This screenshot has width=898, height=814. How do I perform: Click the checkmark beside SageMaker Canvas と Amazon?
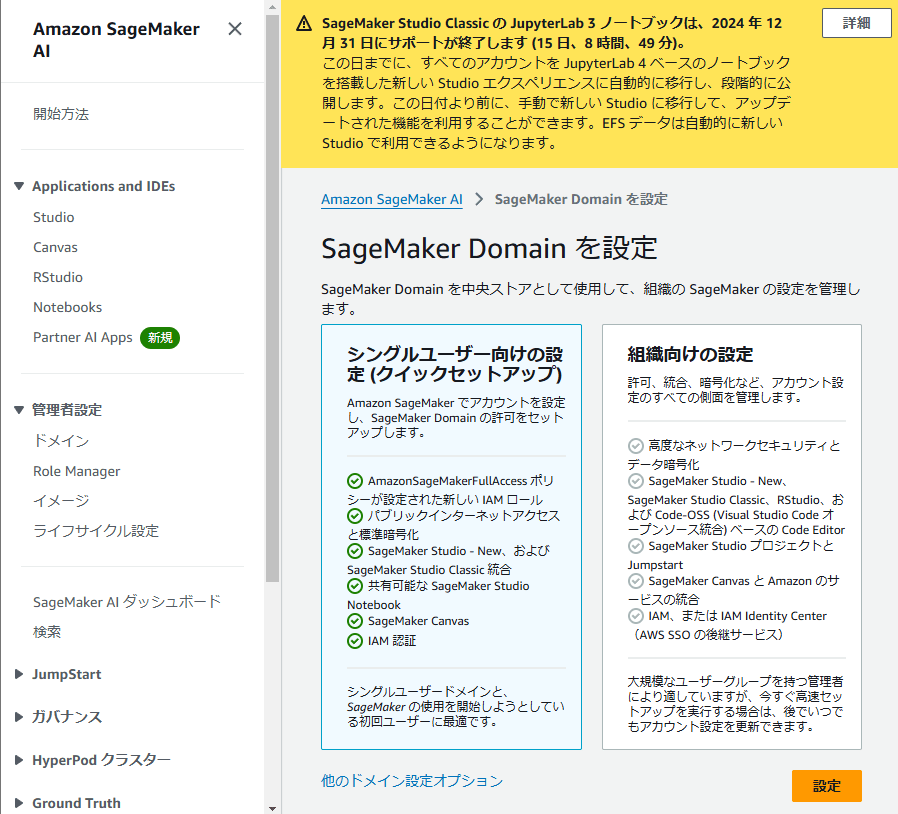pyautogui.click(x=636, y=581)
